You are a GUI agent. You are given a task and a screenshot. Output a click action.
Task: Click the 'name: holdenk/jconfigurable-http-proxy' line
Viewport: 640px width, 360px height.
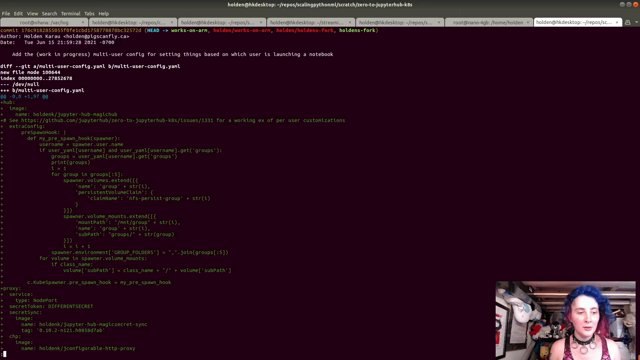click(x=78, y=349)
